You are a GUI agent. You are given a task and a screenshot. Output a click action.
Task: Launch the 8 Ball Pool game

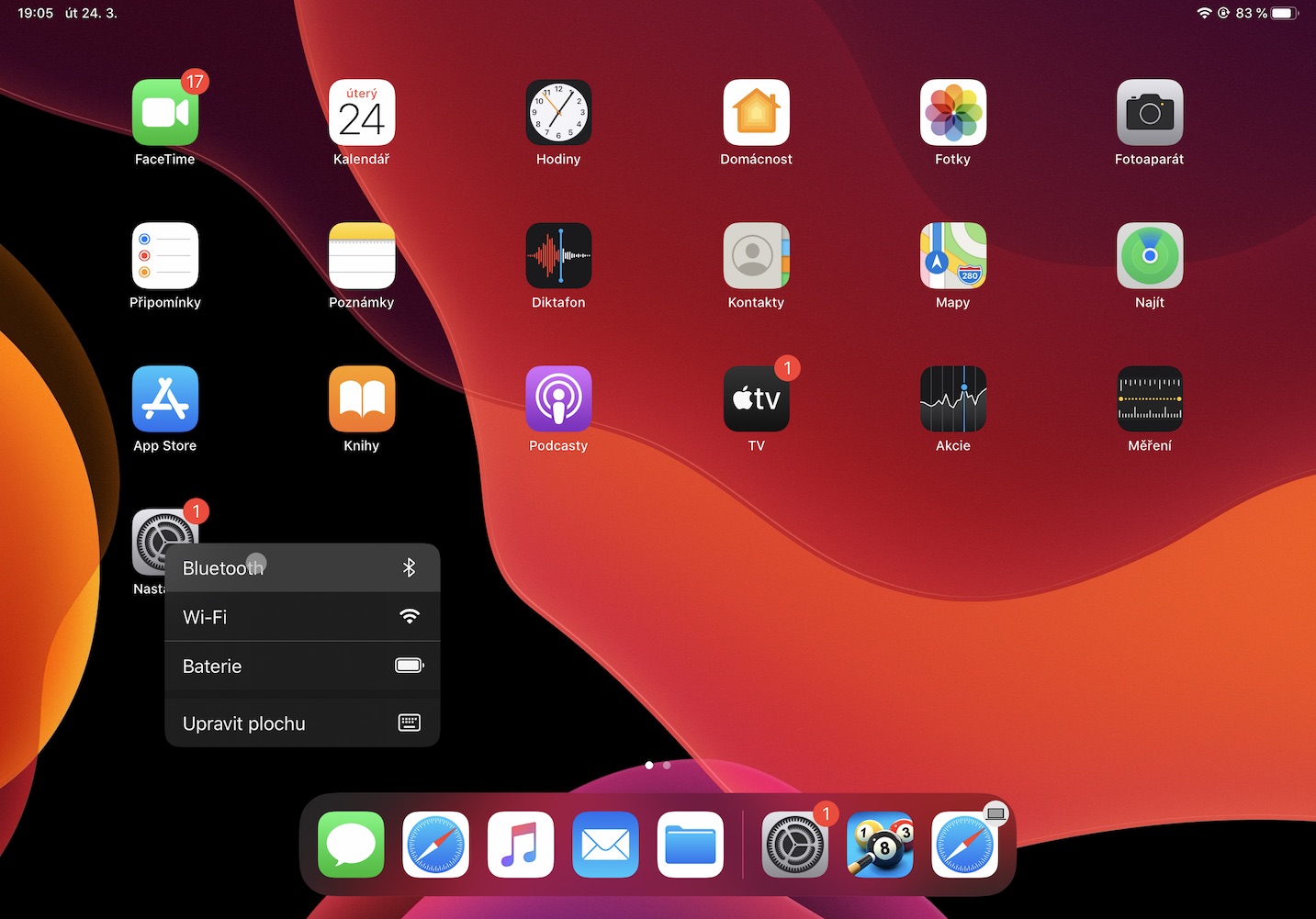880,845
